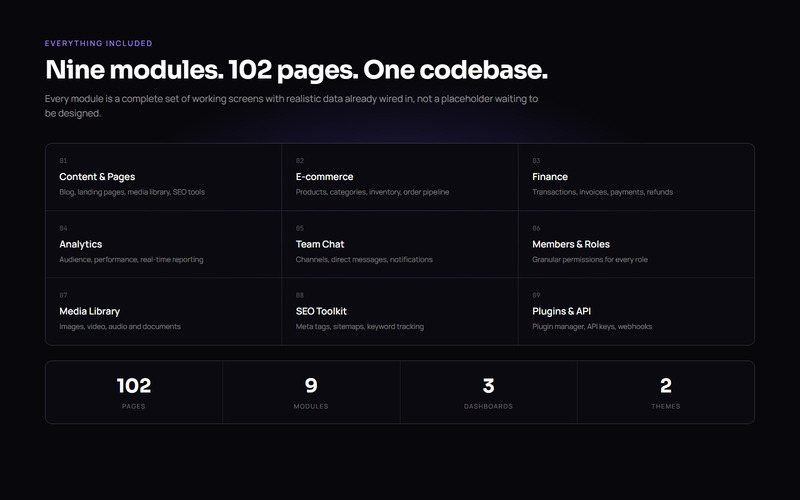Click the 9 stat number
The width and height of the screenshot is (800, 500).
click(311, 386)
